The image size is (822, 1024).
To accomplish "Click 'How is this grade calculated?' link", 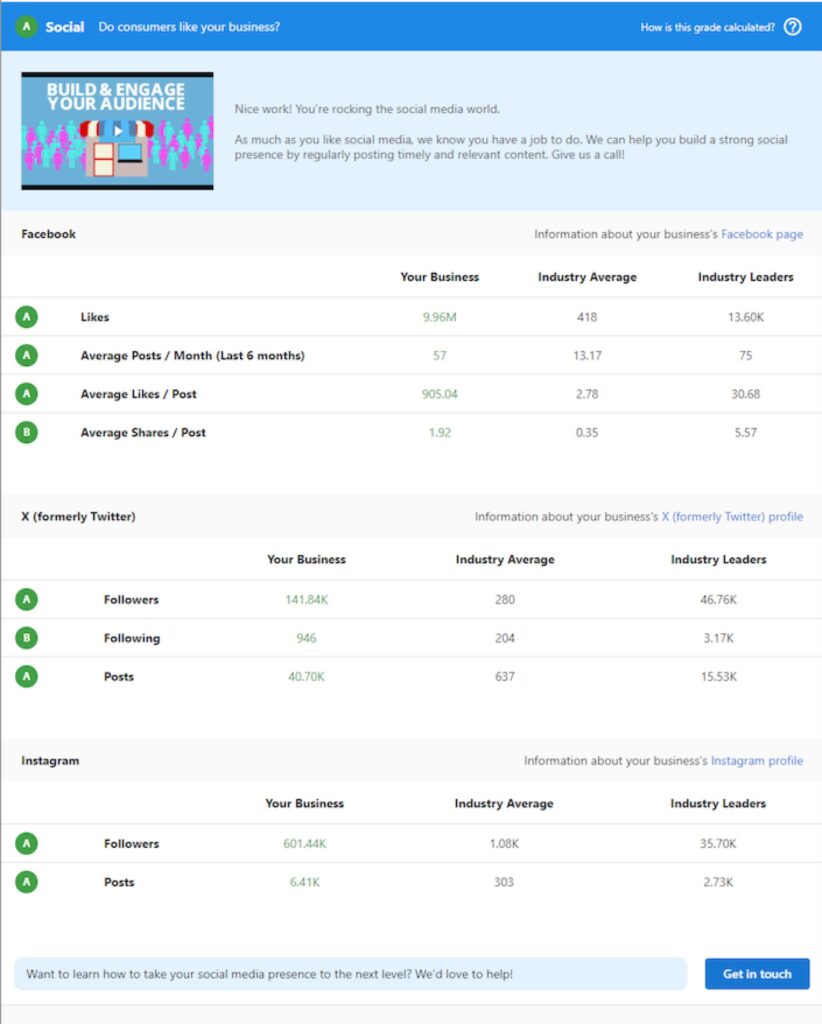I will pyautogui.click(x=708, y=27).
